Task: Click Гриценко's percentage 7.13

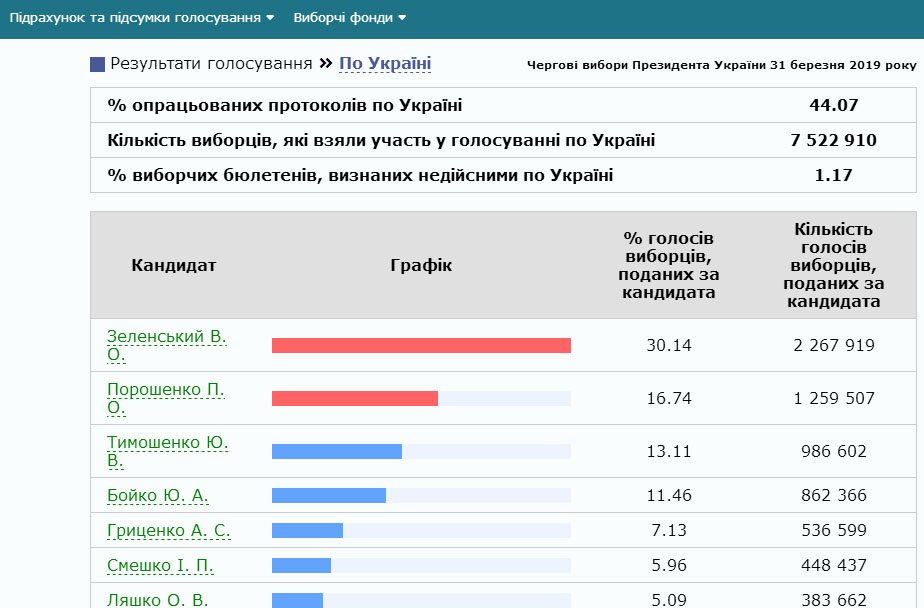Action: click(x=669, y=530)
